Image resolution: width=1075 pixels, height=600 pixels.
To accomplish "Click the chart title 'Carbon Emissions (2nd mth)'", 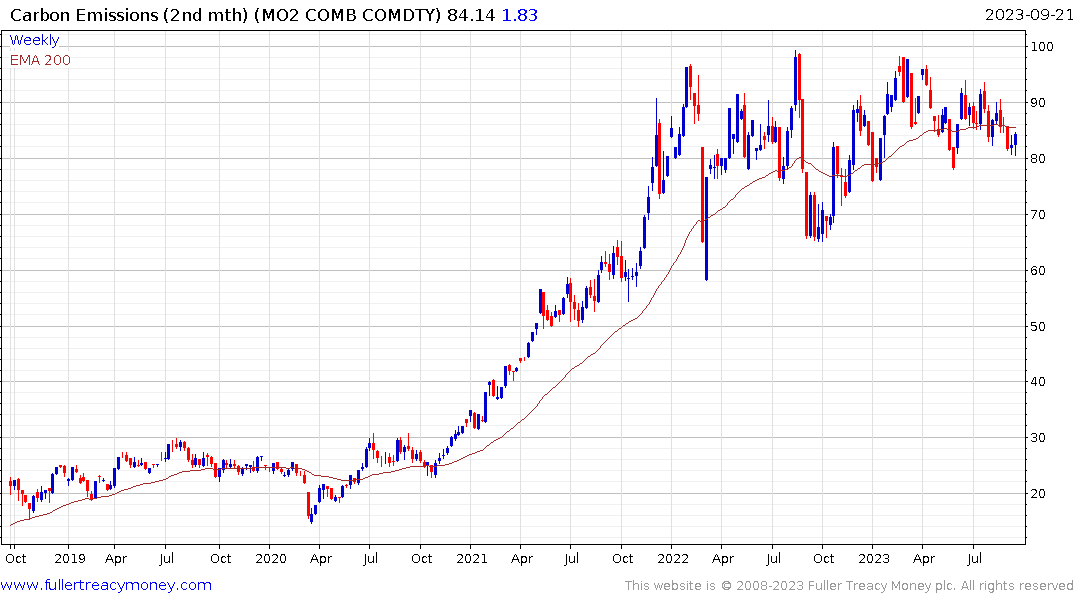I will [129, 15].
